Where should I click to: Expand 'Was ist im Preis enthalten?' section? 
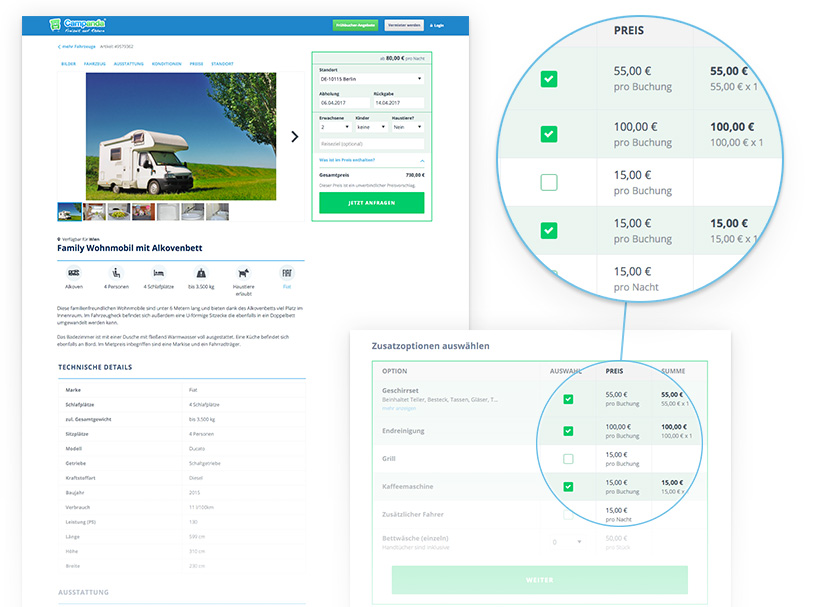(x=371, y=160)
